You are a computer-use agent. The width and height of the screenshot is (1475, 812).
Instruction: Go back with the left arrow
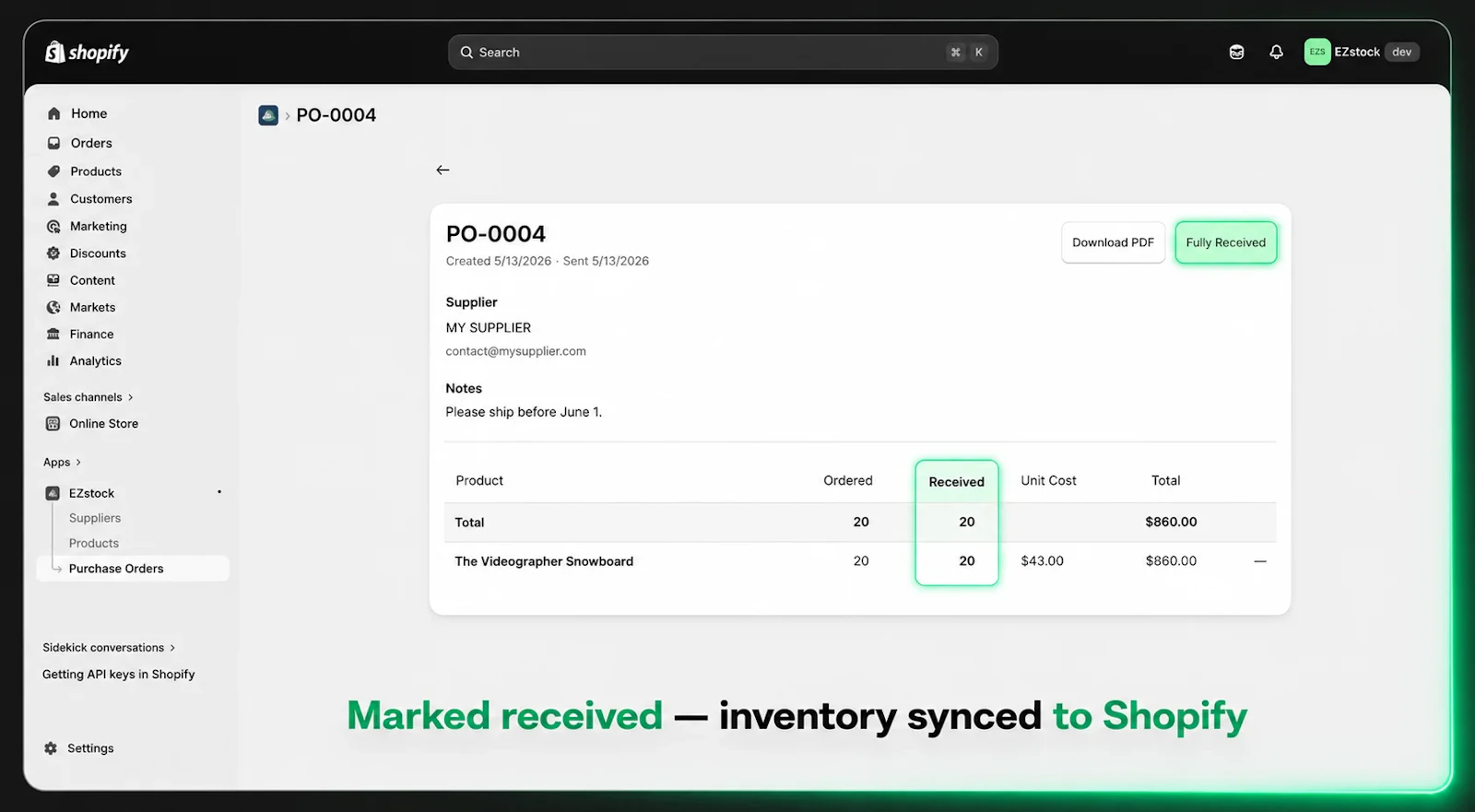[442, 170]
